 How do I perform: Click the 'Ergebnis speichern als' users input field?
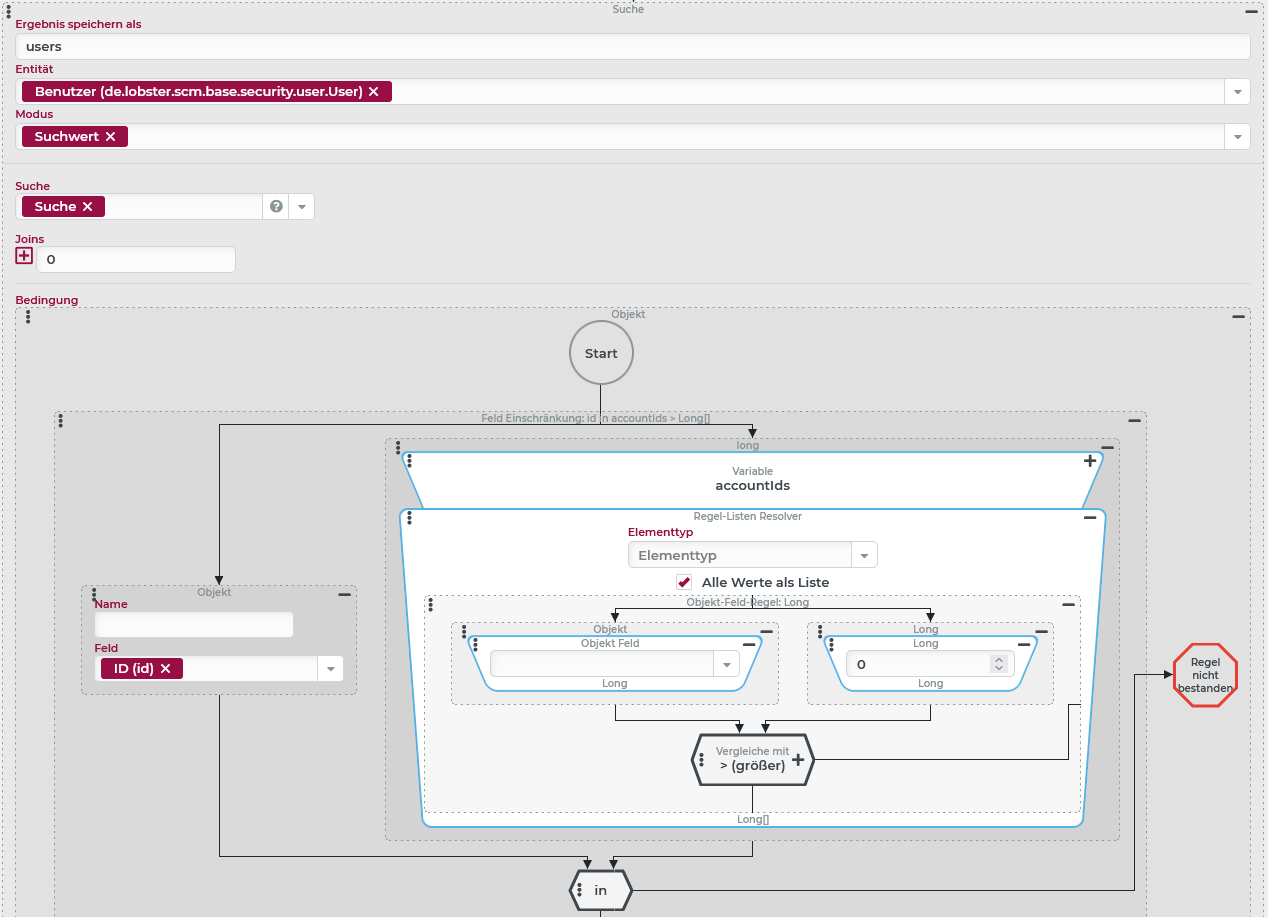coord(632,47)
